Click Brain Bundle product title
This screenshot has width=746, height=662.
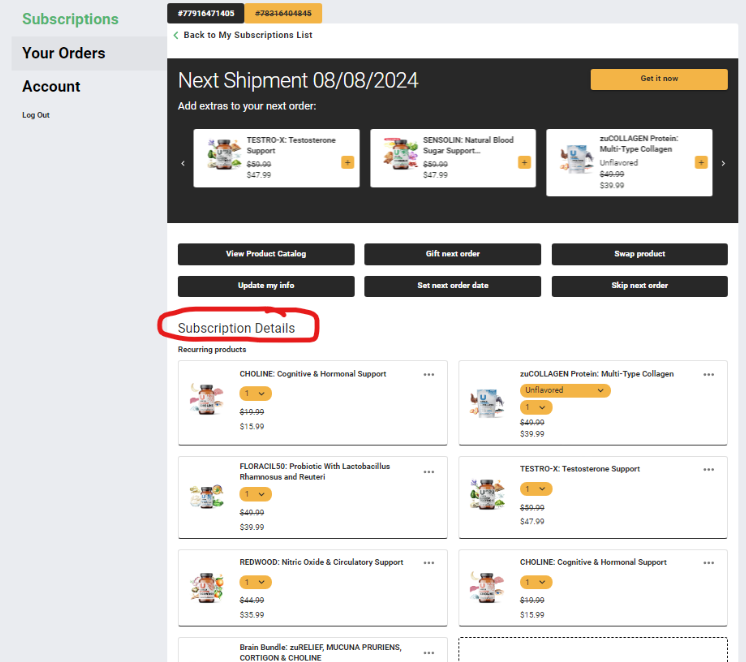tap(320, 652)
